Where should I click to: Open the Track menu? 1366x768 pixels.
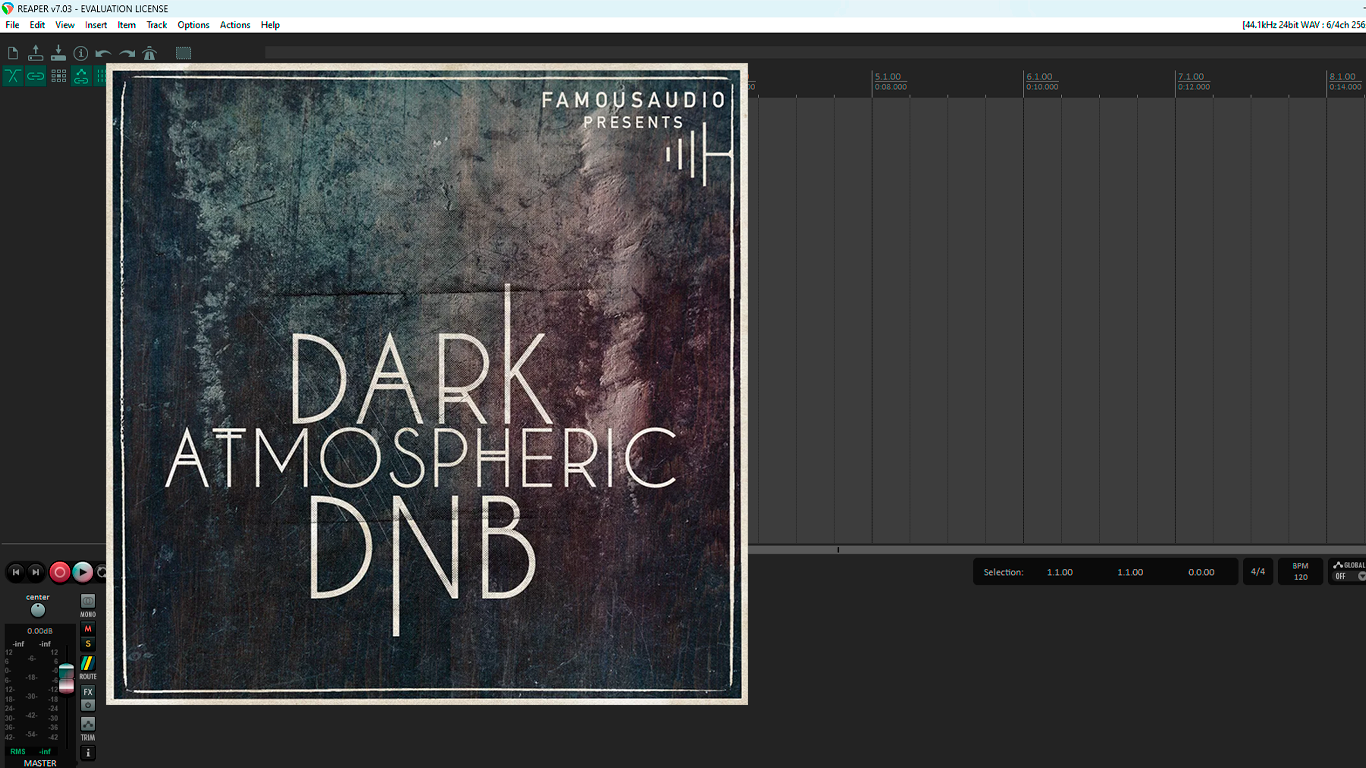click(157, 25)
